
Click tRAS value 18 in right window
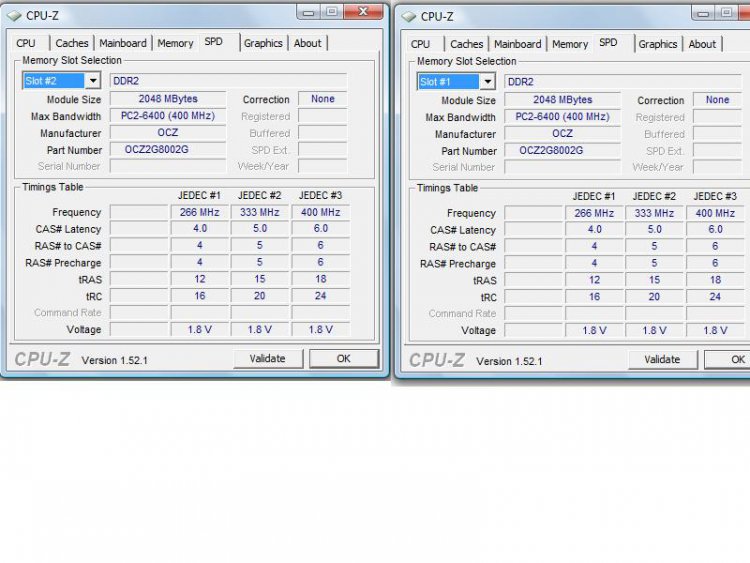pos(715,280)
